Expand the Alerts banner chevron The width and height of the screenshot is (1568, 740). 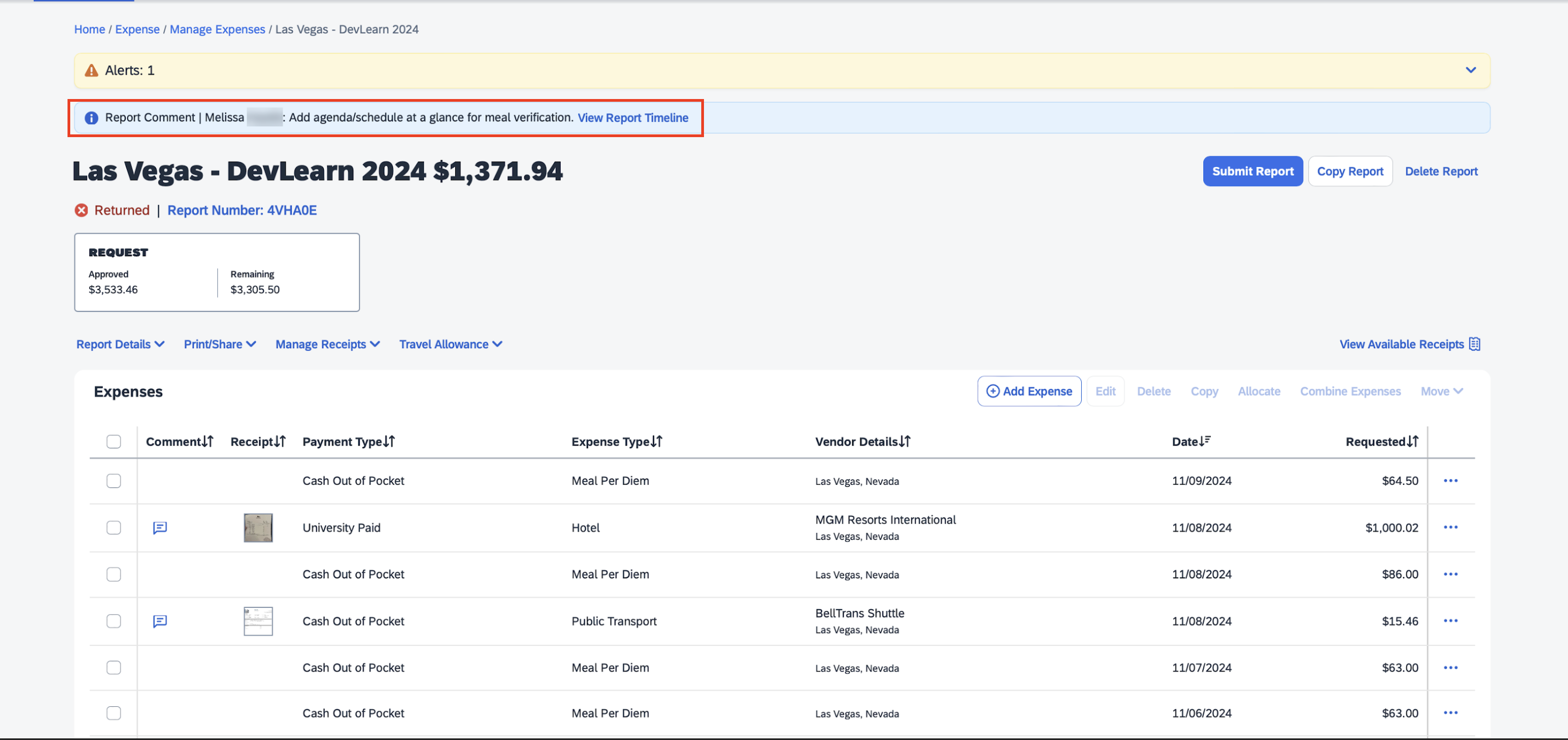[x=1471, y=70]
